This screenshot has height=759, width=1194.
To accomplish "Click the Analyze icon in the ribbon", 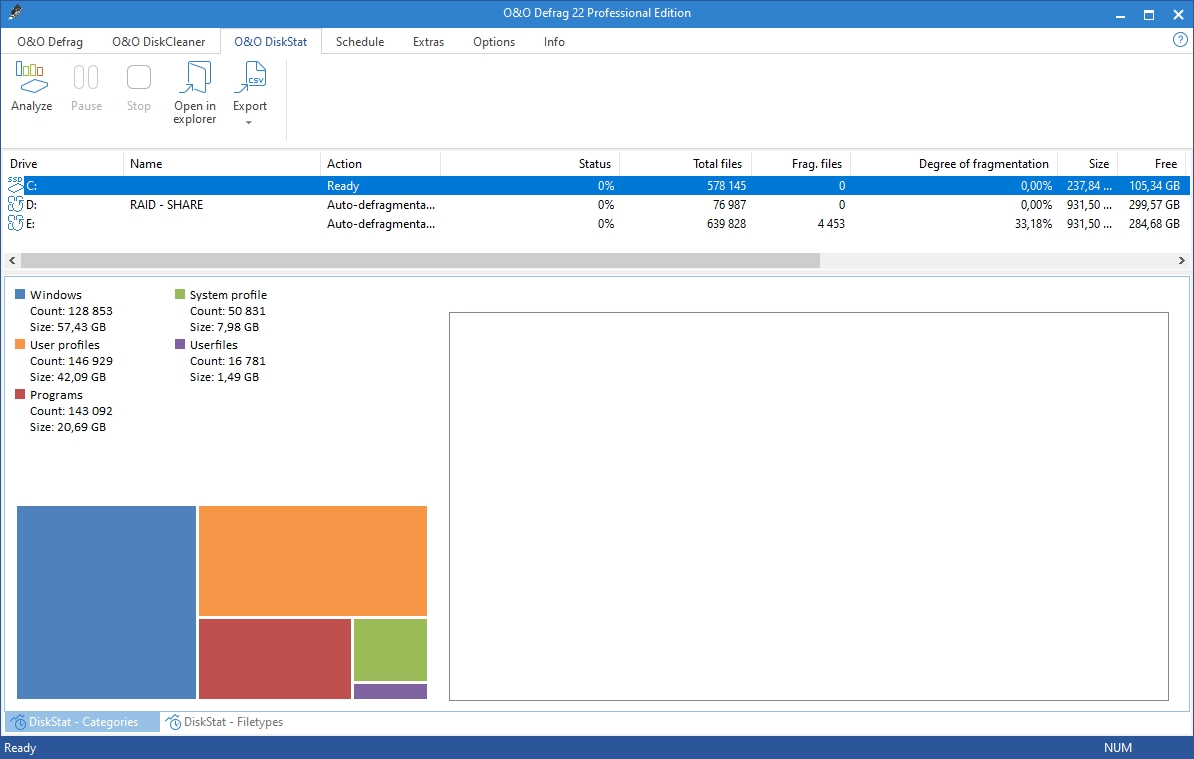I will (x=31, y=78).
